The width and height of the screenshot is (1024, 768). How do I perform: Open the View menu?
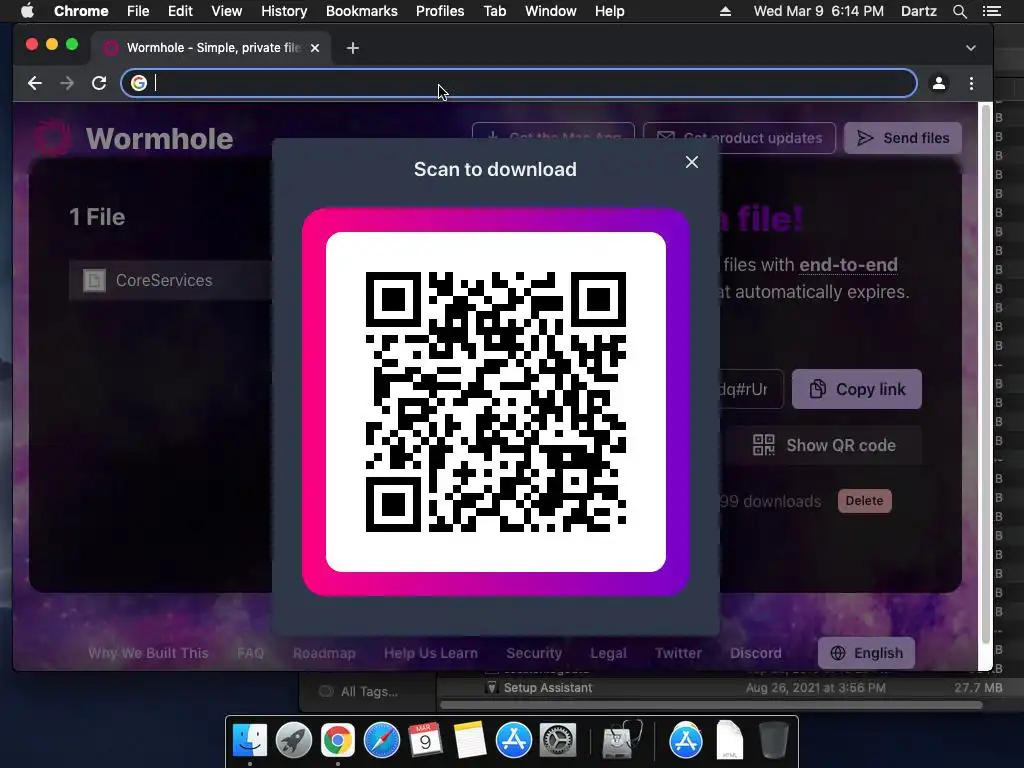tap(227, 11)
